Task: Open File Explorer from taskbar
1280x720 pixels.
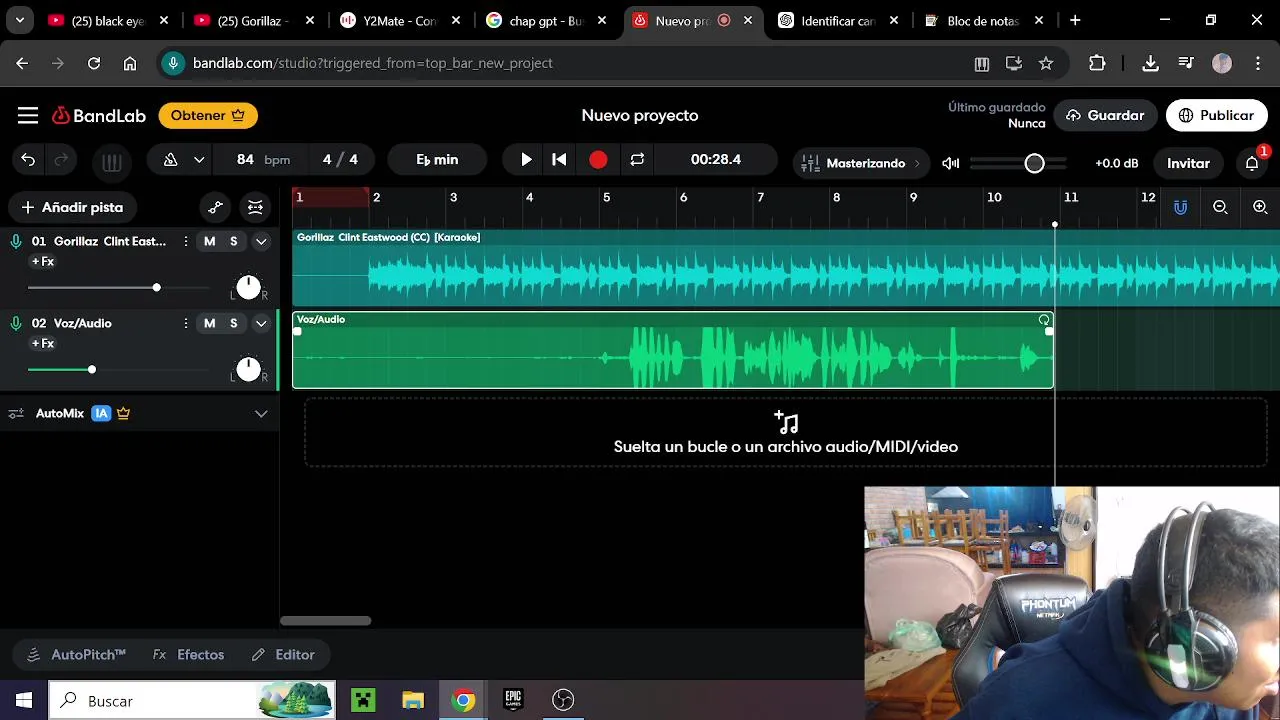Action: pos(413,701)
